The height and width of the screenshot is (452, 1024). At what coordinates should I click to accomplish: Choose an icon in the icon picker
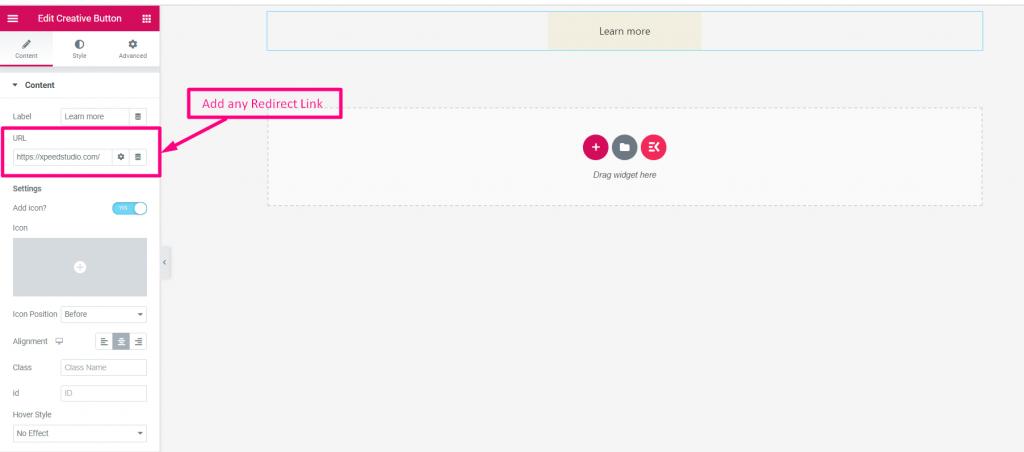click(80, 267)
